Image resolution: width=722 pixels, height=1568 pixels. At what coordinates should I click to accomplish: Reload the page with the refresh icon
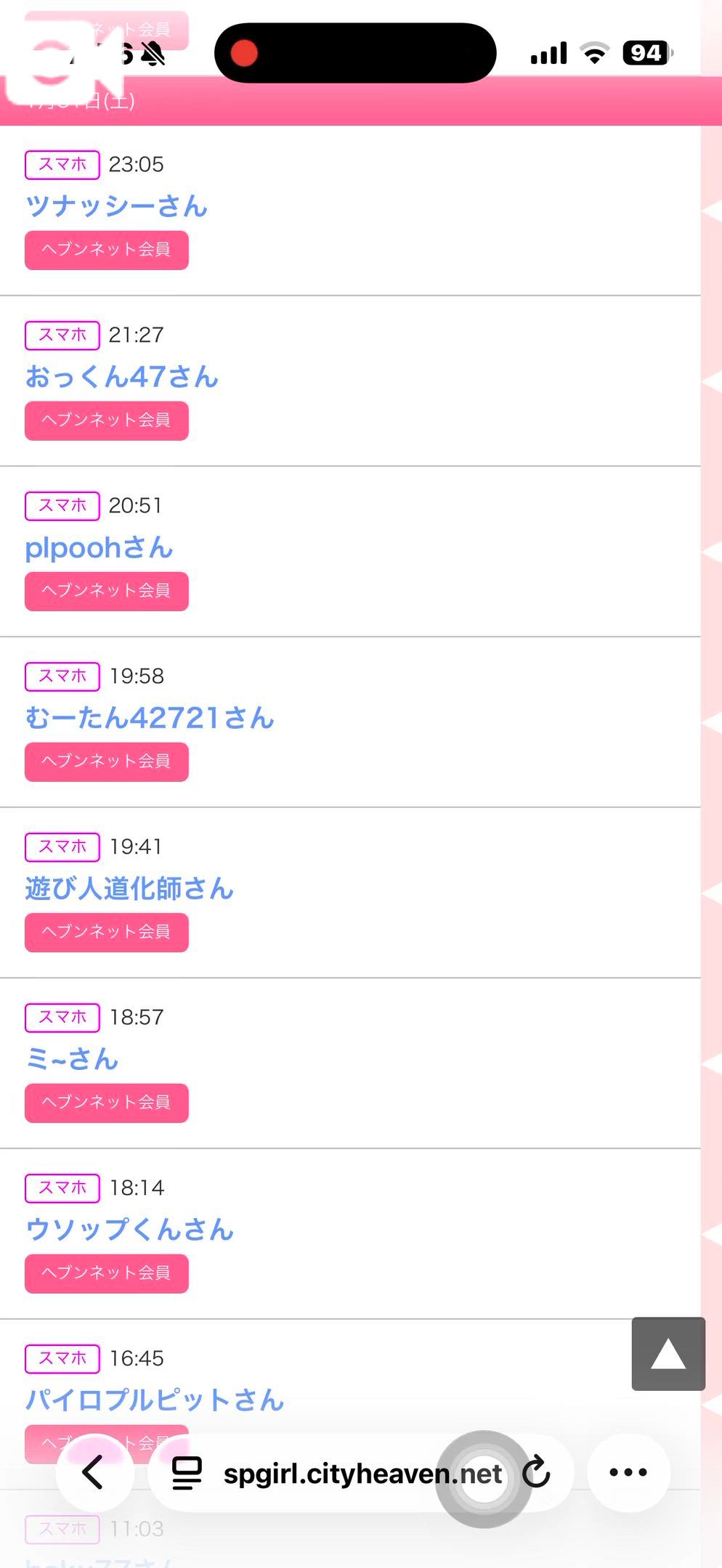pyautogui.click(x=538, y=1472)
